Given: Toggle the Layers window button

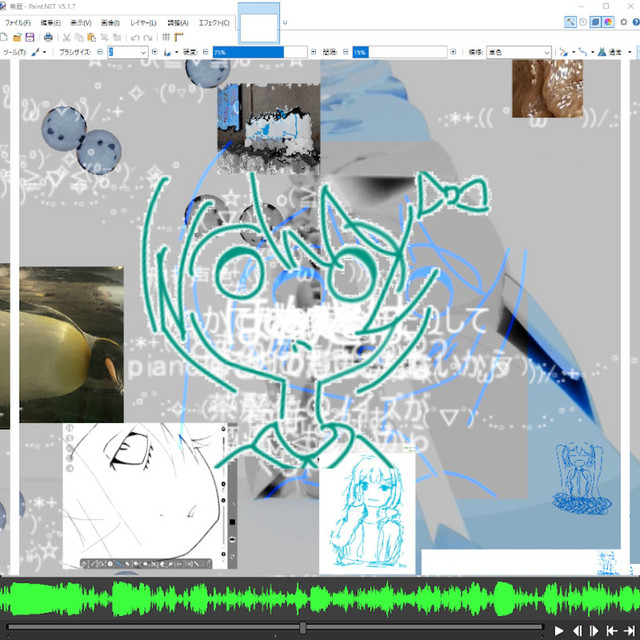Looking at the screenshot, I should [x=595, y=22].
